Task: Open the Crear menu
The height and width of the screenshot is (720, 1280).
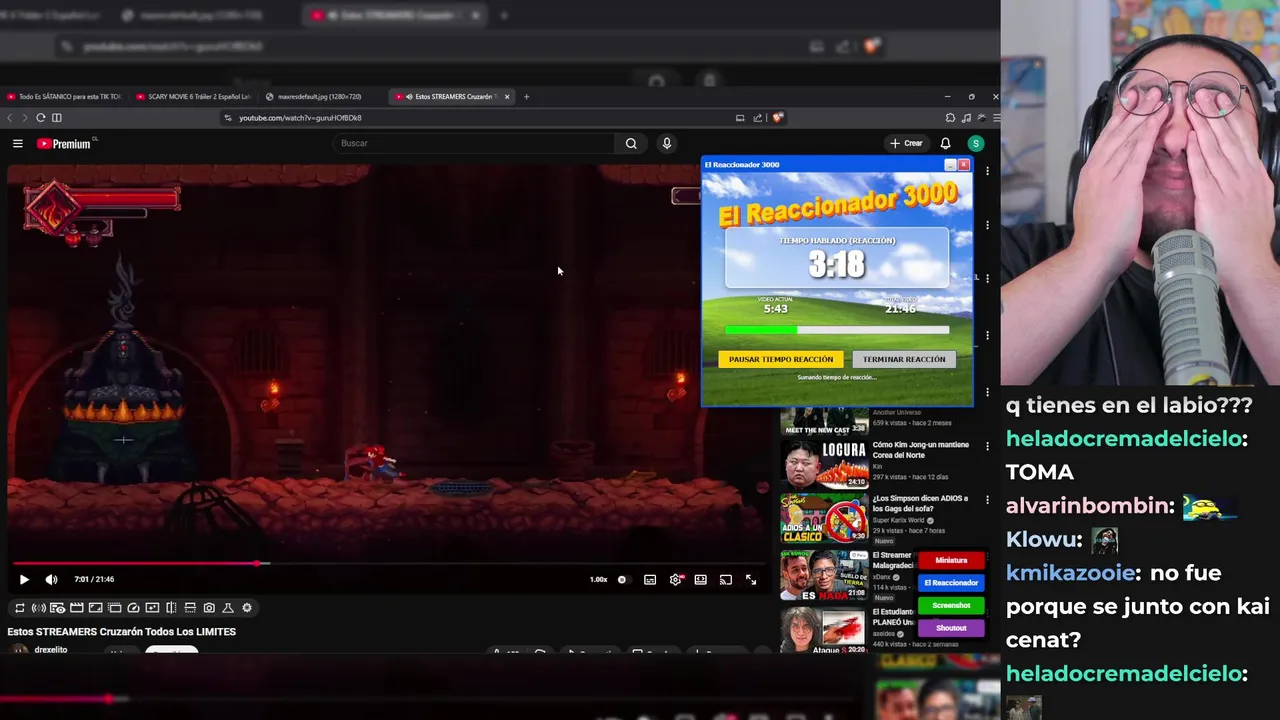Action: [906, 143]
